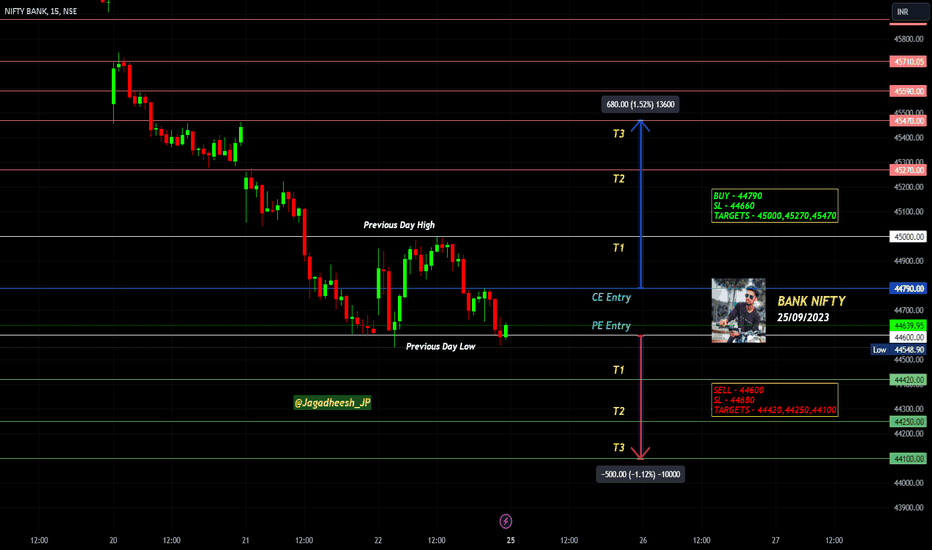Image resolution: width=932 pixels, height=550 pixels.
Task: Select the SELL - 44600 trade note box
Action: 774,400
